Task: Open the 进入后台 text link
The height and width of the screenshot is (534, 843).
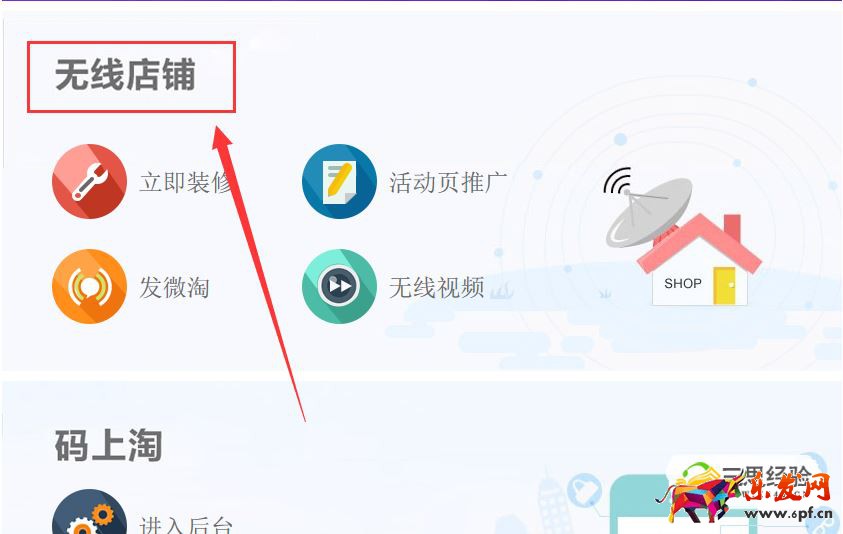Action: click(186, 524)
